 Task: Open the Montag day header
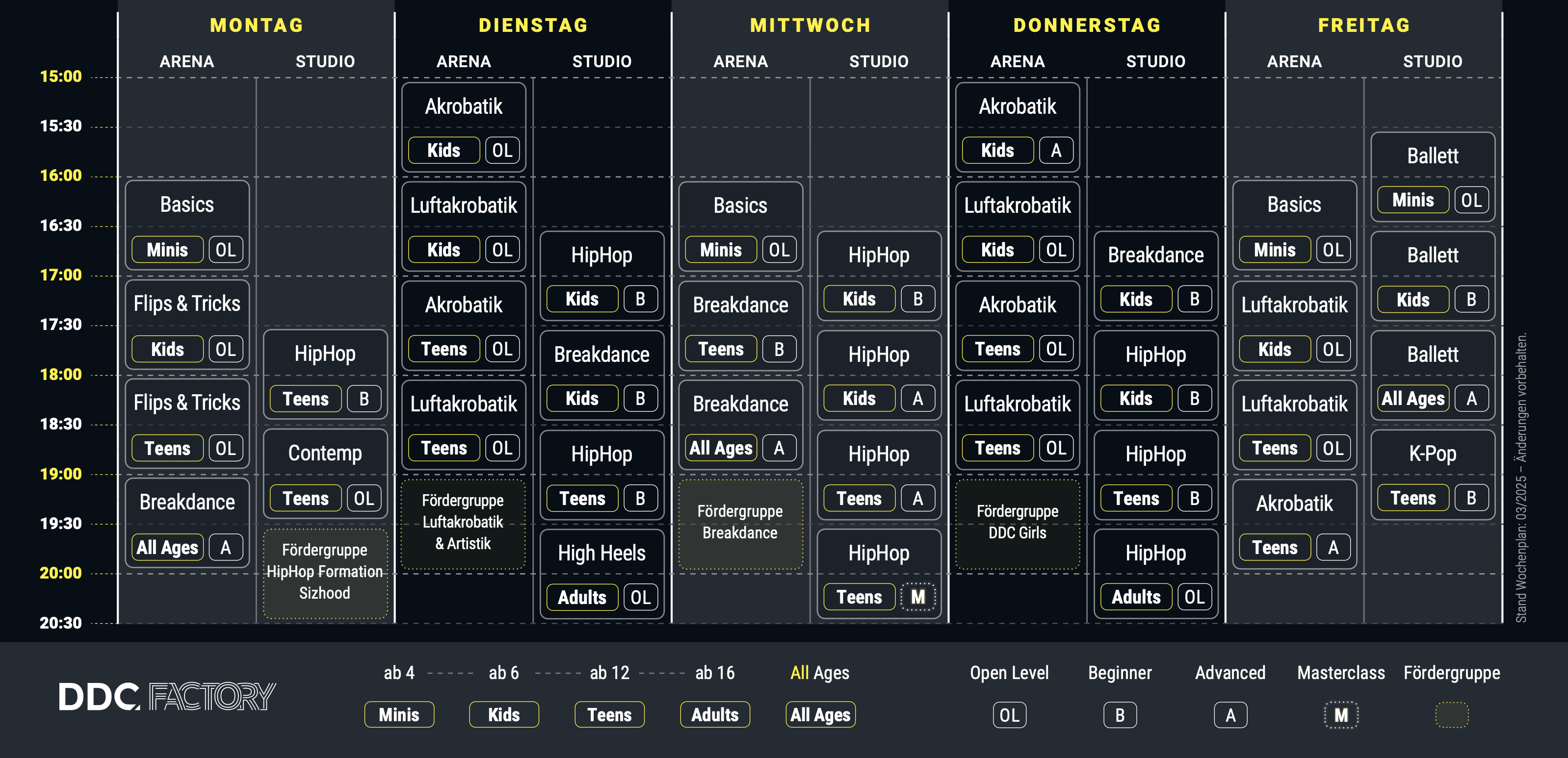click(x=256, y=25)
